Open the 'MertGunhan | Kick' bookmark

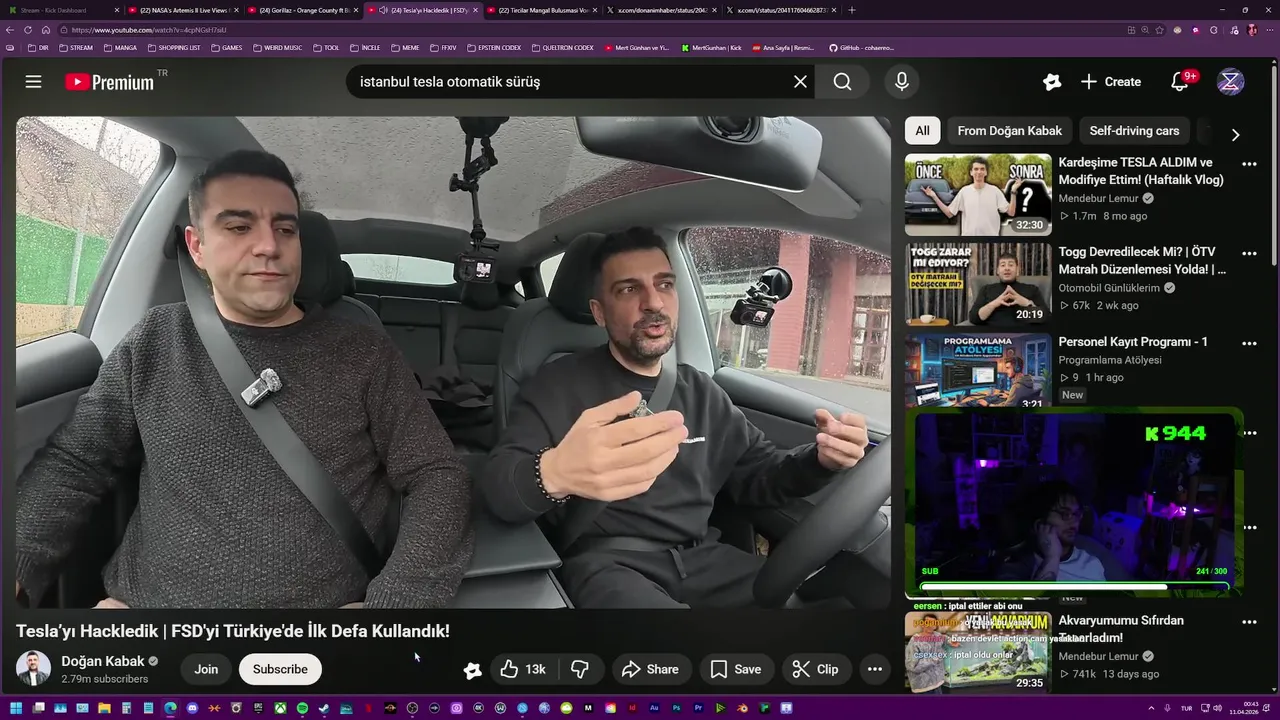point(712,47)
